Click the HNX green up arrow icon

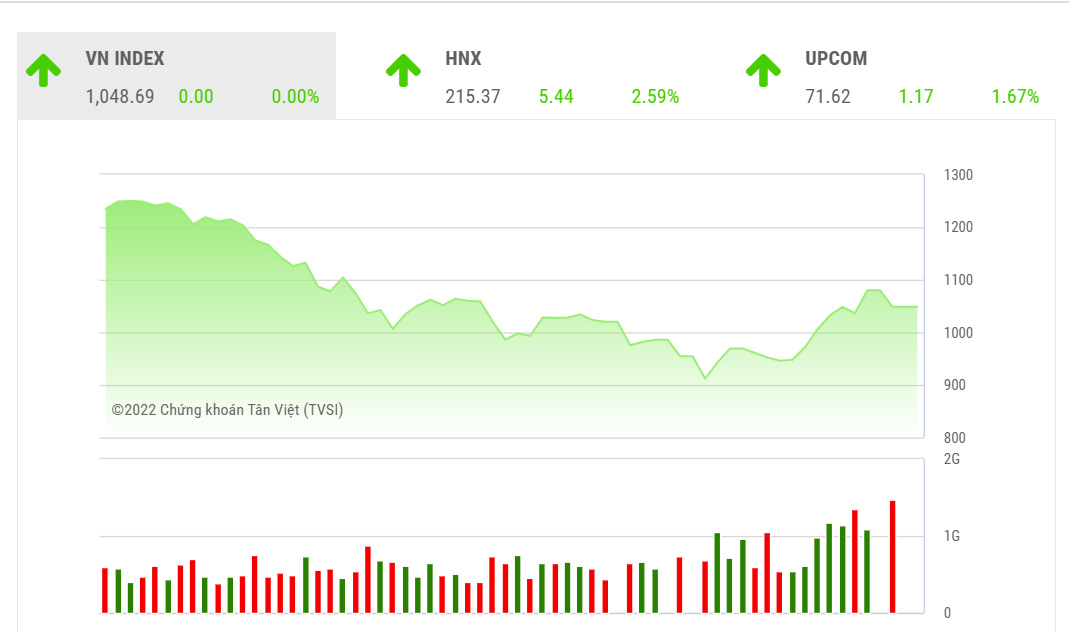404,70
